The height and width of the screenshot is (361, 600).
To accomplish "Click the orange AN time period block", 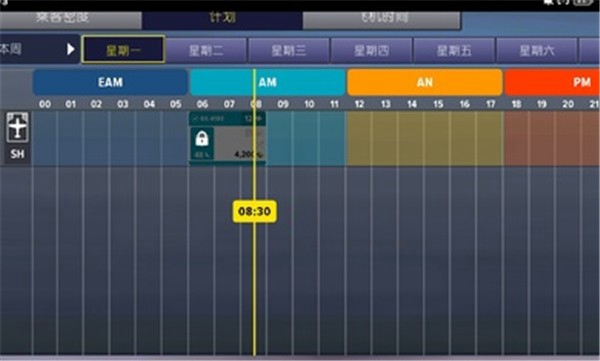I will click(425, 82).
